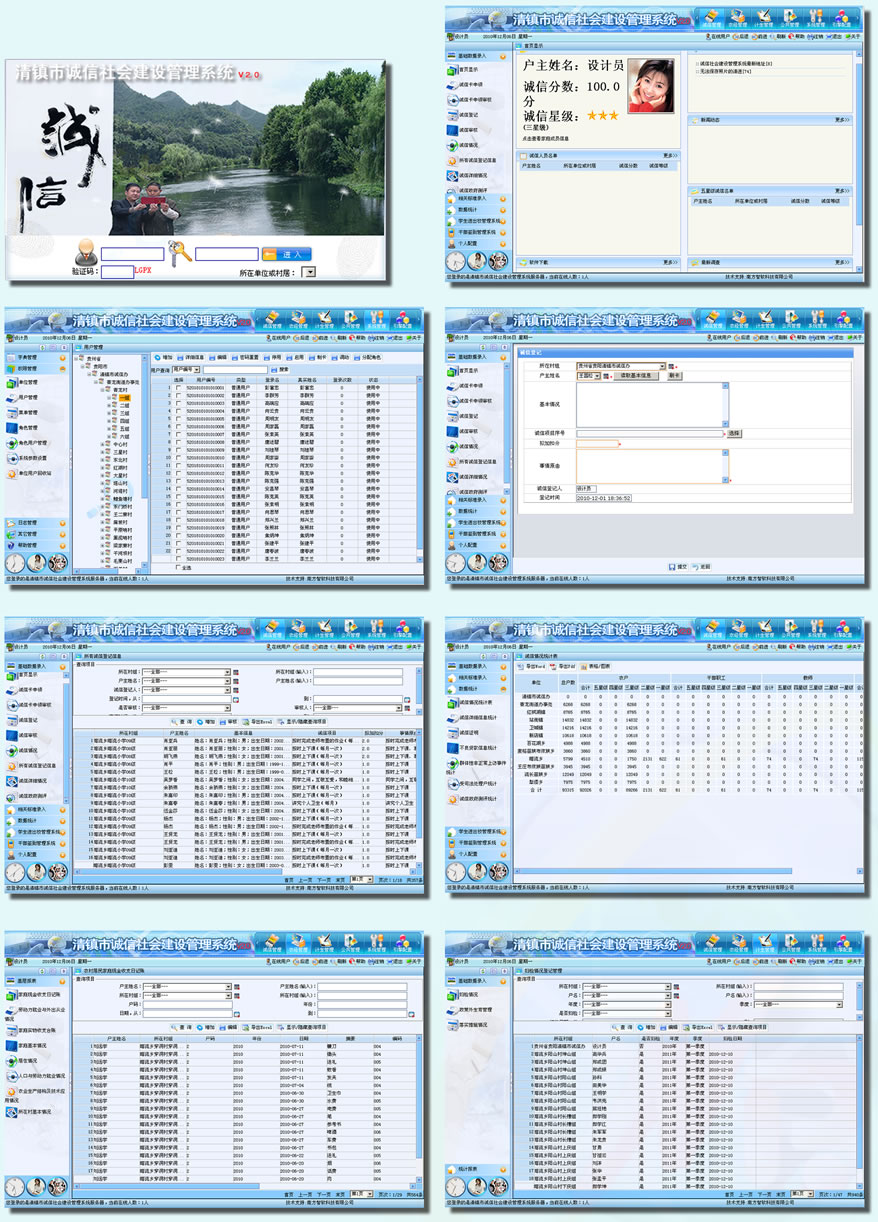Check the row 1 checkbox in user table
Image resolution: width=878 pixels, height=1222 pixels.
(x=178, y=388)
